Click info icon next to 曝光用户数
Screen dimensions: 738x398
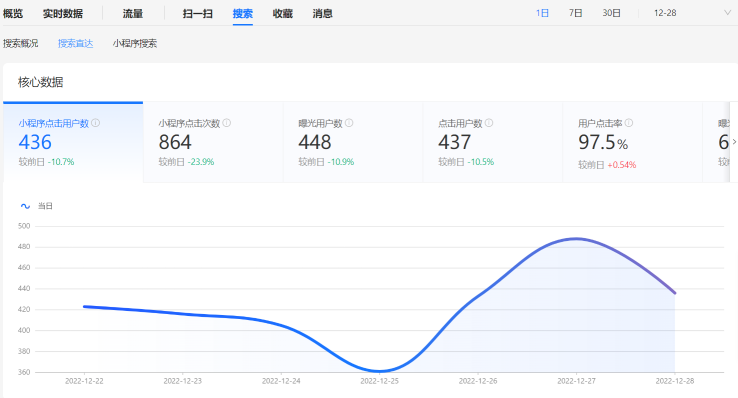click(349, 123)
